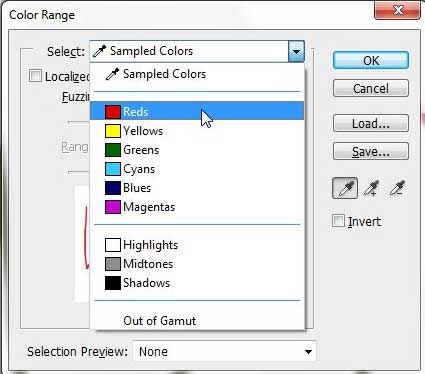Choose the Add to Sample eyedropper
Image resolution: width=425 pixels, height=374 pixels.
(371, 188)
